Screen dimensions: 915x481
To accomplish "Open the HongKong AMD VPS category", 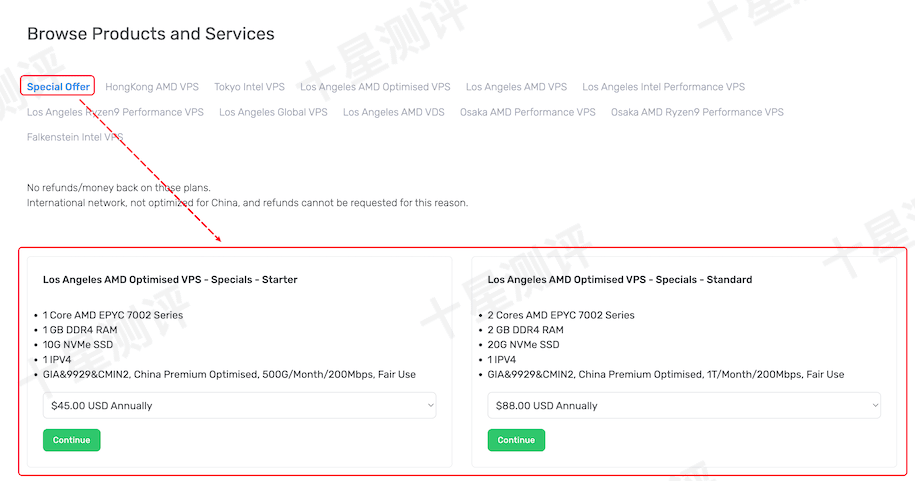I will point(151,87).
